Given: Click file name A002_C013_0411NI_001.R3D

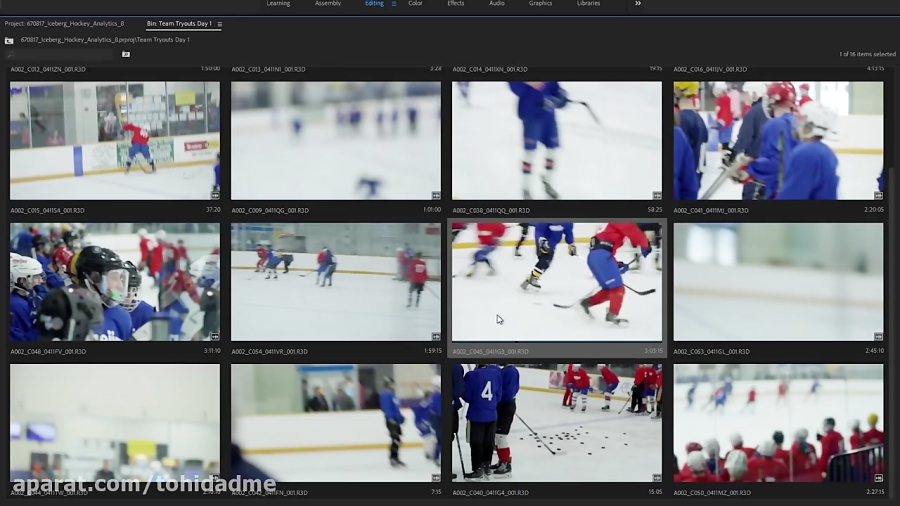Looking at the screenshot, I should (x=269, y=69).
